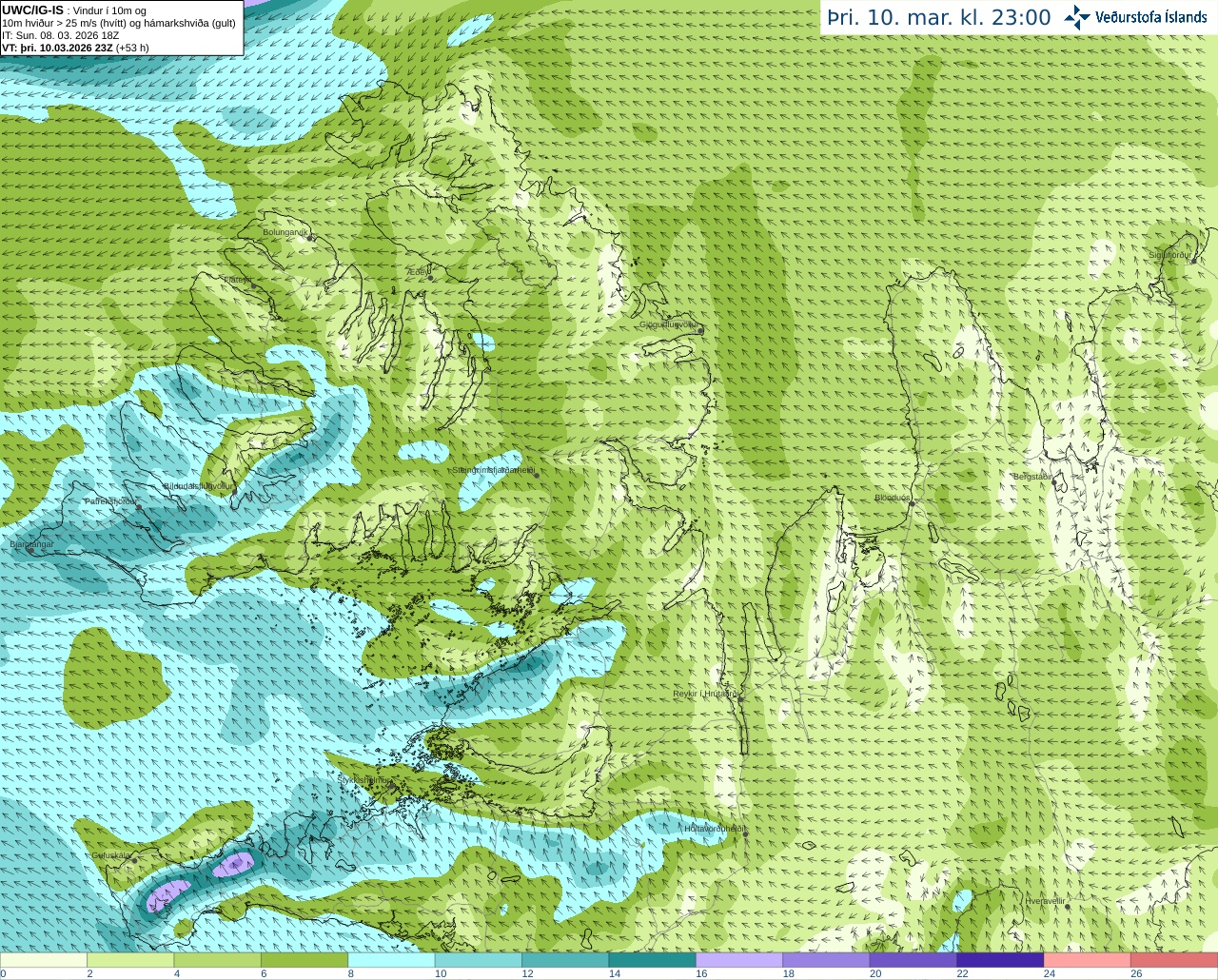1218x980 pixels.
Task: Select the Bergstaðir station label
Action: 1032,477
